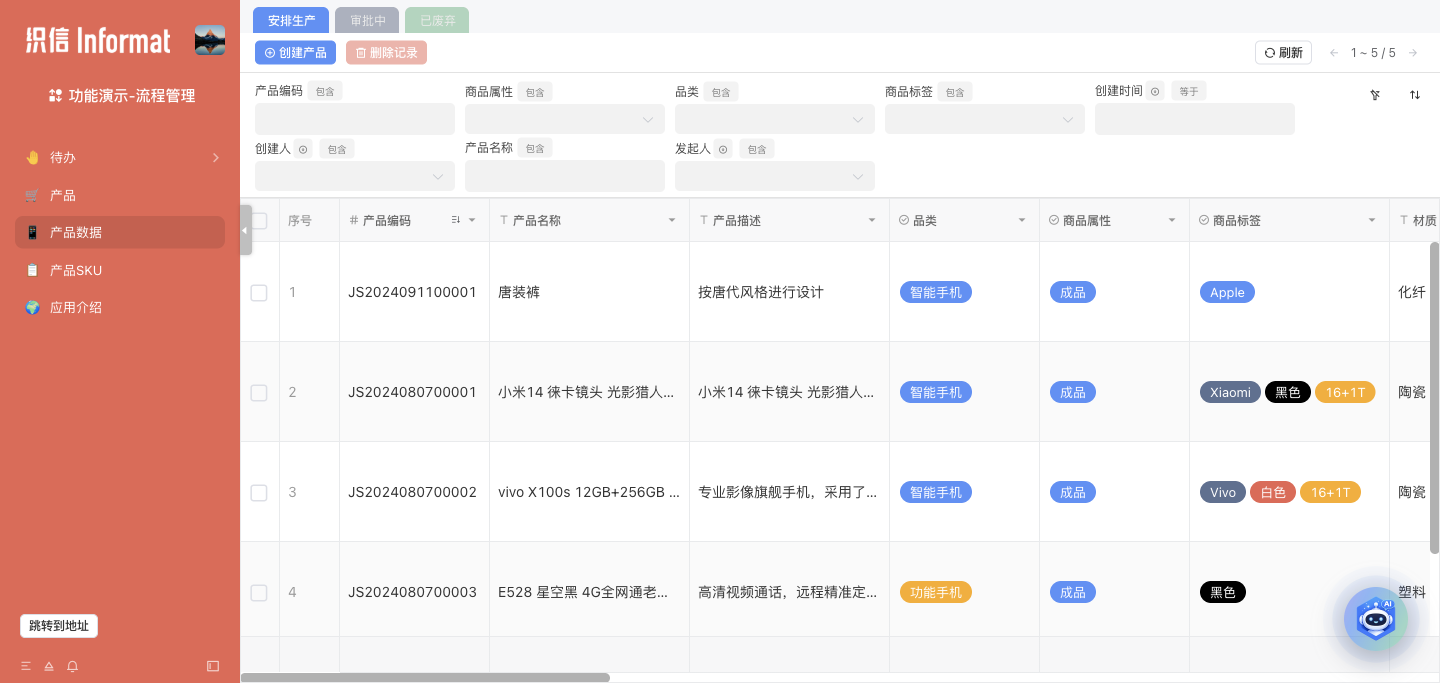Click the 产品名称 filter input field
This screenshot has width=1440, height=683.
pos(565,176)
